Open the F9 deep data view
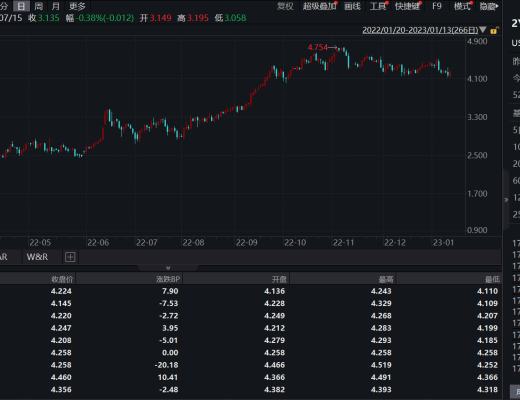Viewport: 520px width, 400px height. [437, 6]
